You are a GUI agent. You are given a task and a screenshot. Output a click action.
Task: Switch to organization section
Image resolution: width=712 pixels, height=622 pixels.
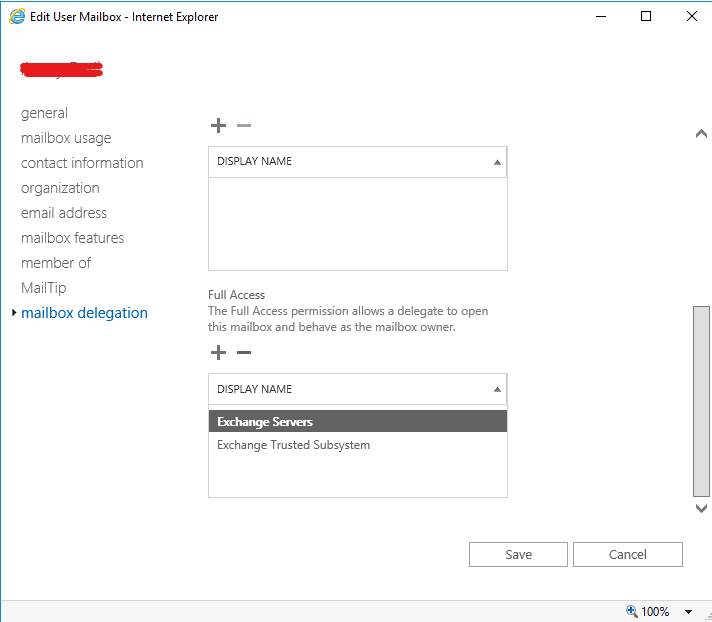(x=60, y=188)
